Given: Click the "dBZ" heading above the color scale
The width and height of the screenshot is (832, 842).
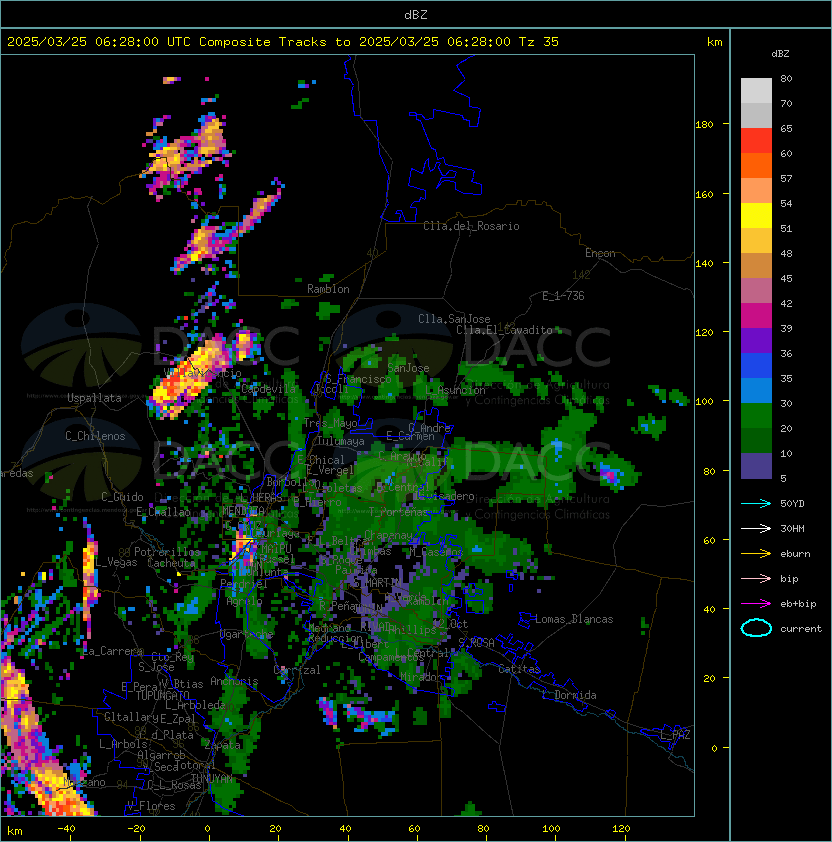Looking at the screenshot, I should pyautogui.click(x=780, y=54).
